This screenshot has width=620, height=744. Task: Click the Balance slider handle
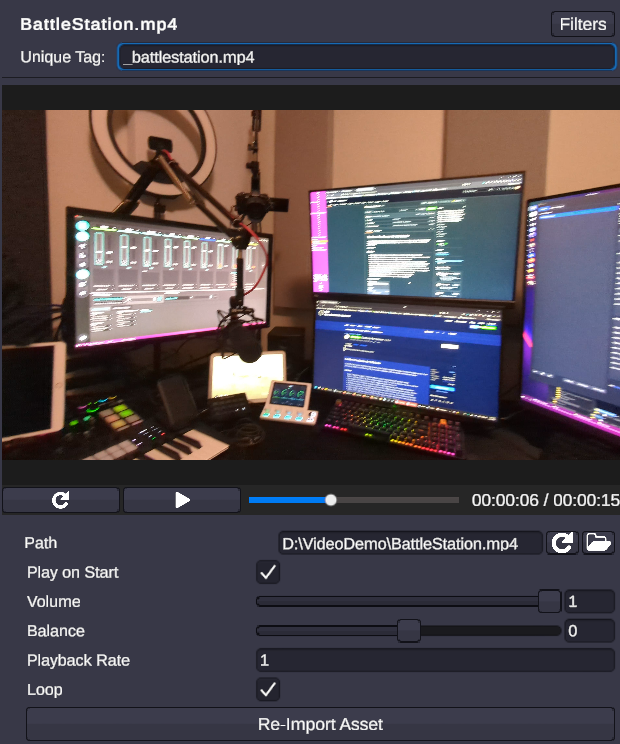coord(409,631)
